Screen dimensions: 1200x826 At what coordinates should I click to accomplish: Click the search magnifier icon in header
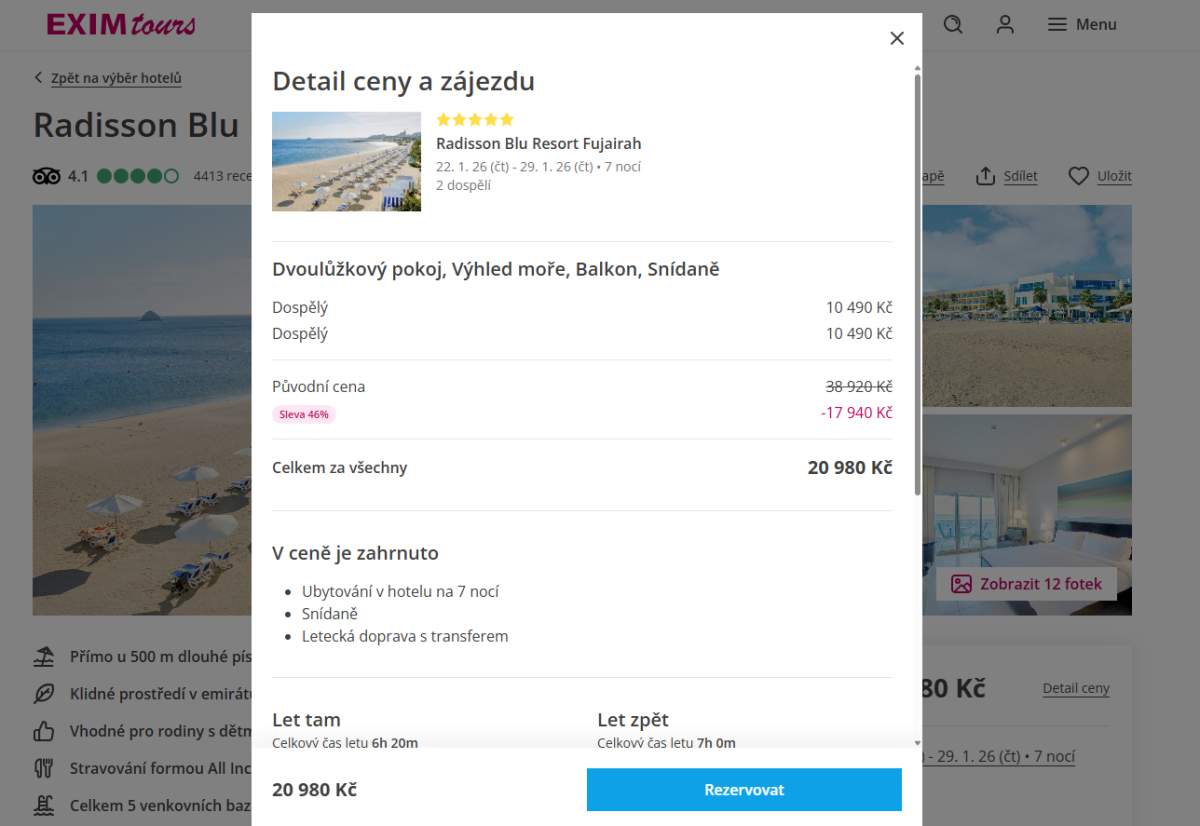tap(953, 24)
